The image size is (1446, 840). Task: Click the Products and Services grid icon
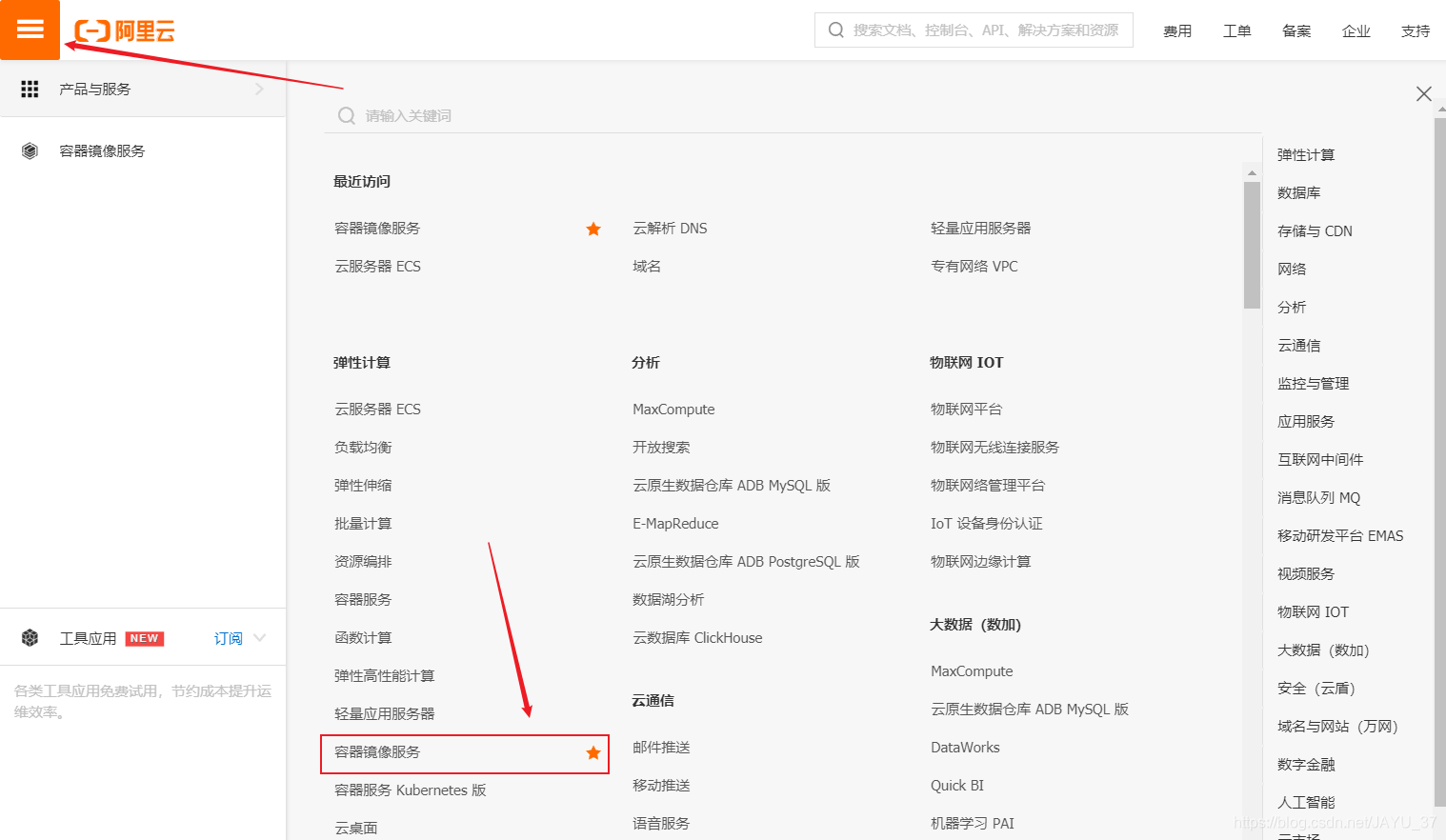click(30, 89)
